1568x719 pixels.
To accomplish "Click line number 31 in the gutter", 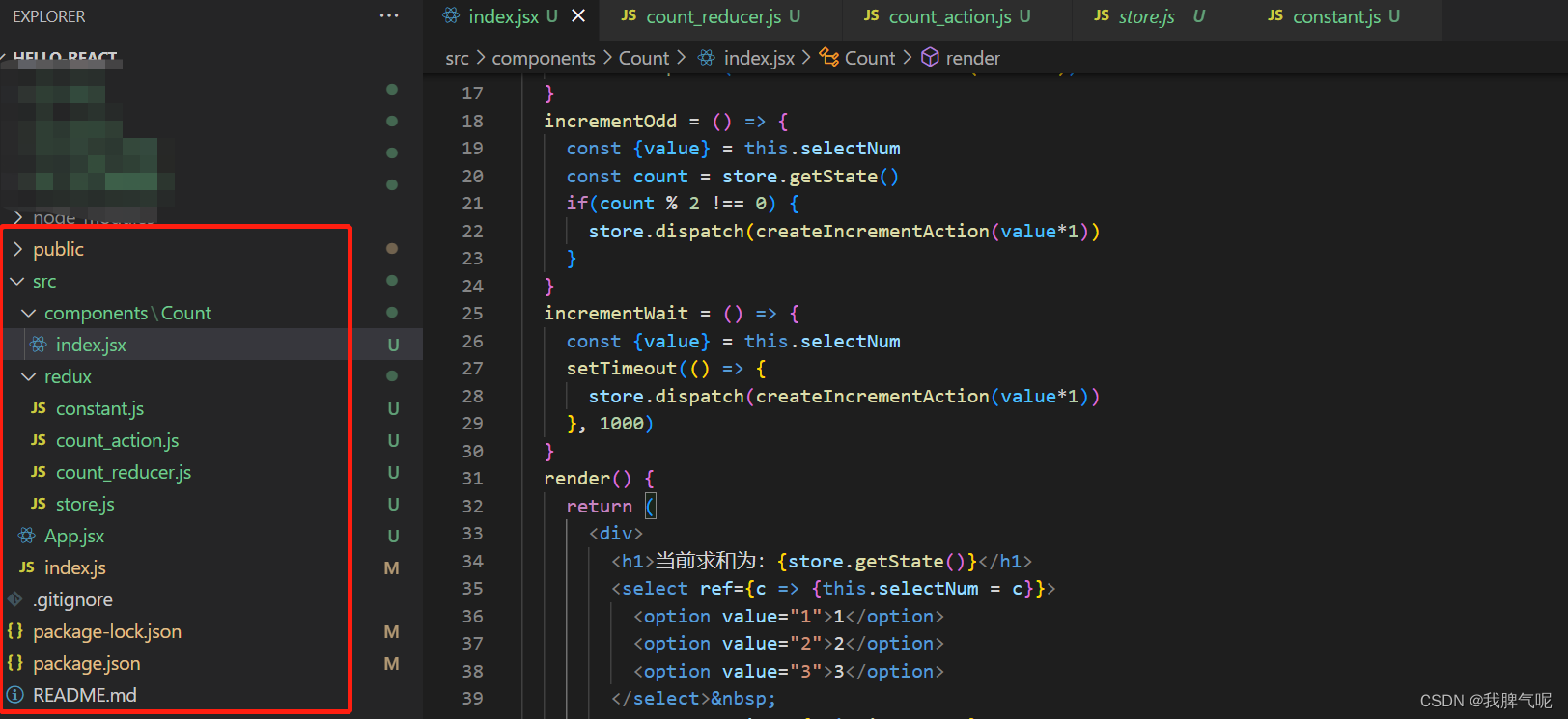I will tap(472, 479).
